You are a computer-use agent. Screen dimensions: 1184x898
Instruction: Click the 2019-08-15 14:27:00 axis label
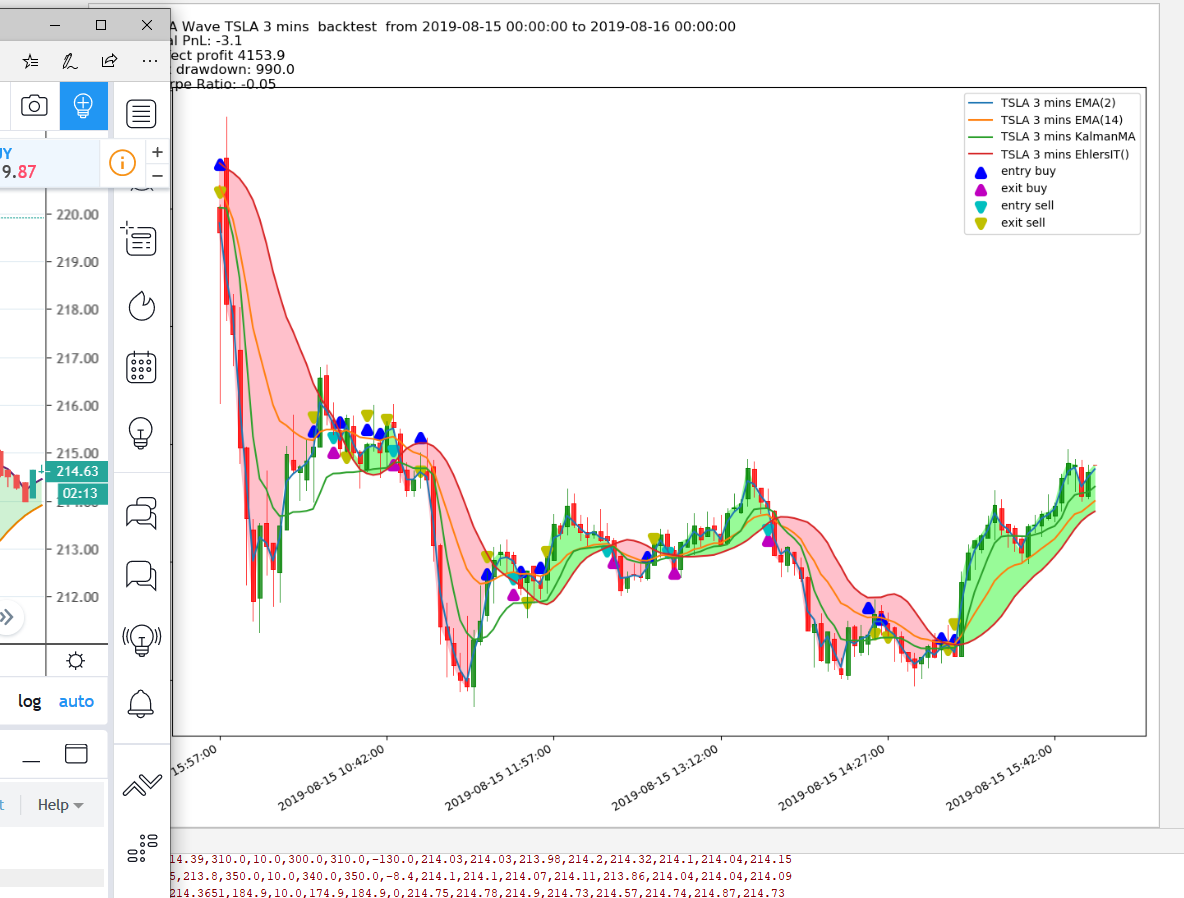click(832, 778)
